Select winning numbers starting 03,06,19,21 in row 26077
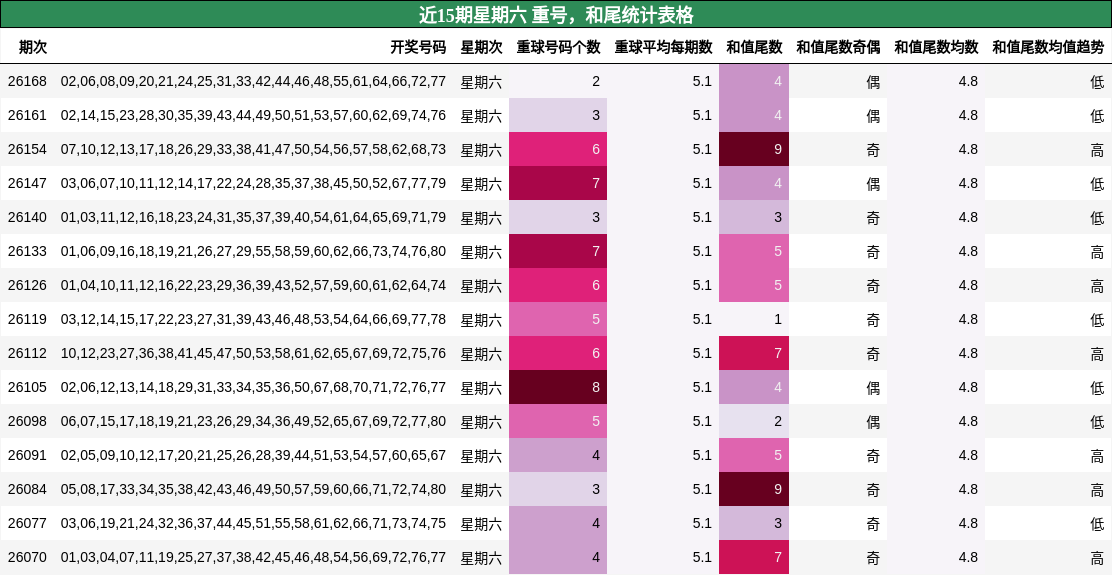Screen dimensions: 1112x575 (253, 524)
